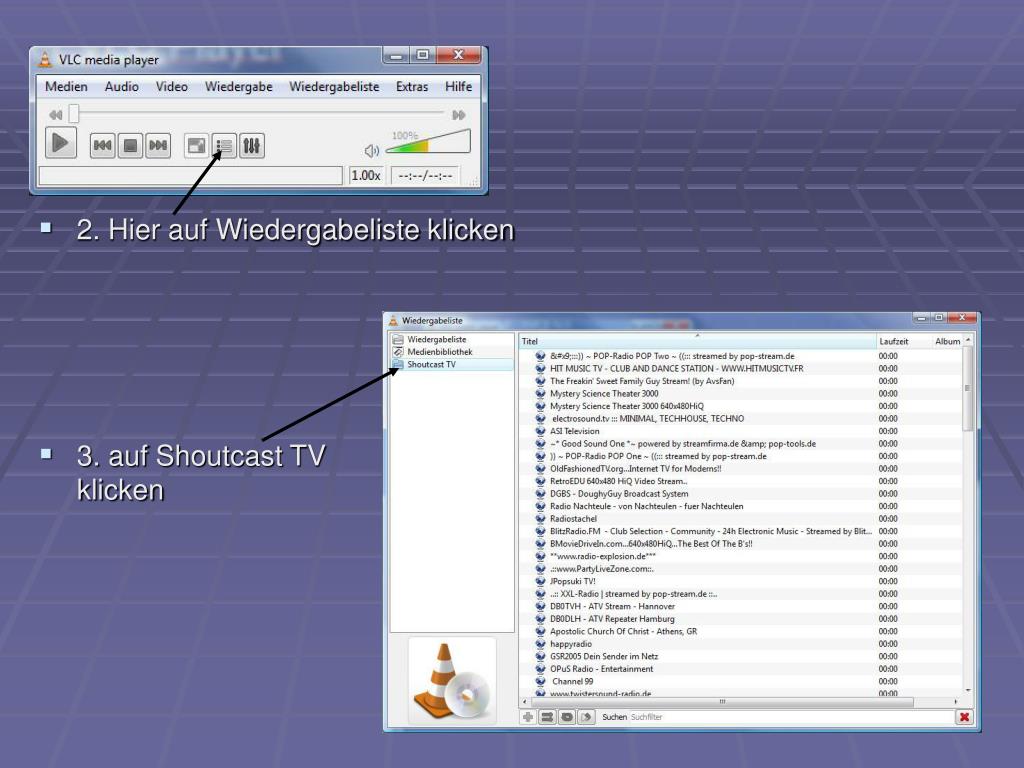This screenshot has height=768, width=1024.
Task: Open the Wiedergabe menu
Action: [x=238, y=86]
